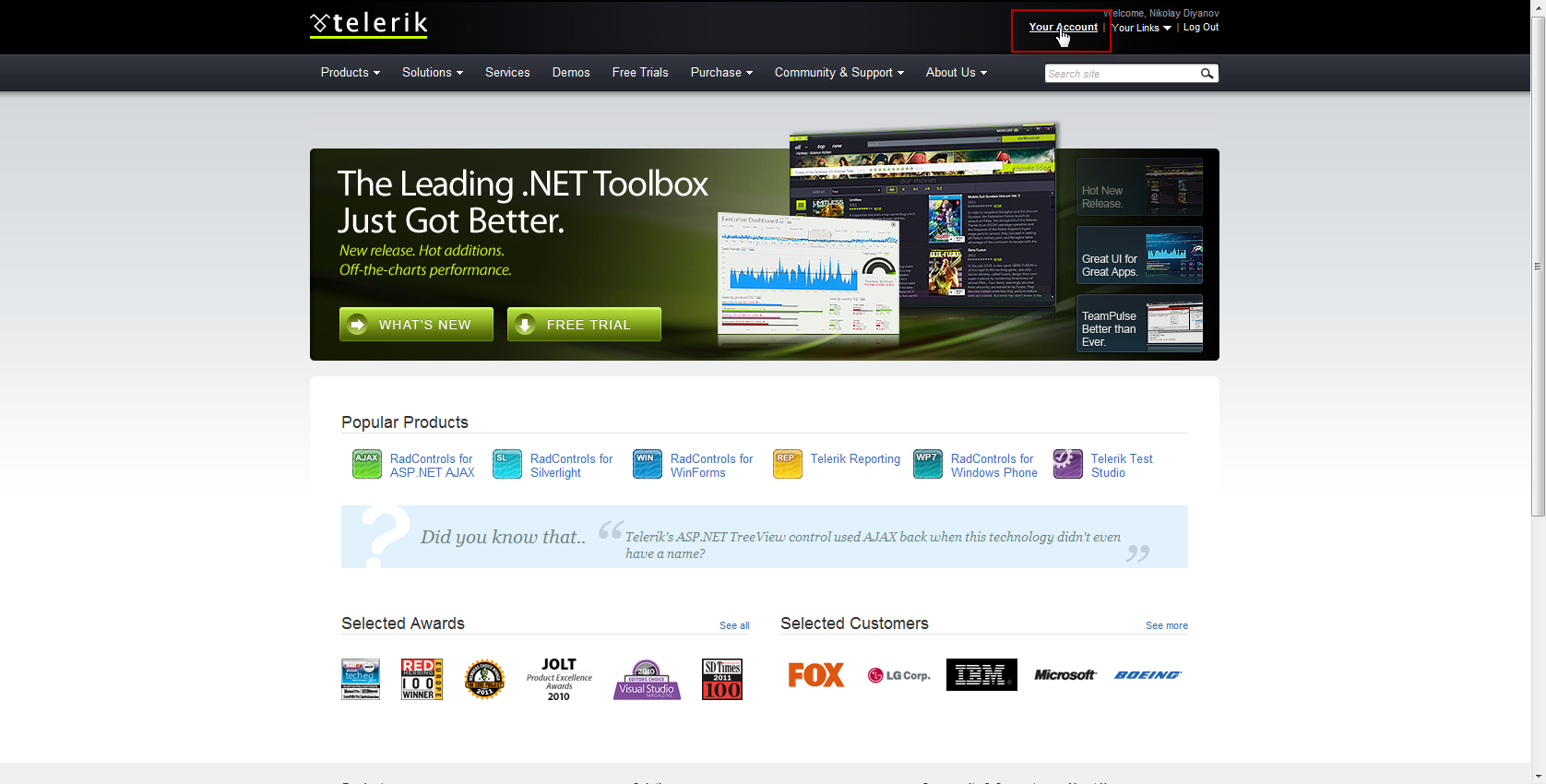Image resolution: width=1546 pixels, height=784 pixels.
Task: Open the Demos page
Action: [571, 73]
